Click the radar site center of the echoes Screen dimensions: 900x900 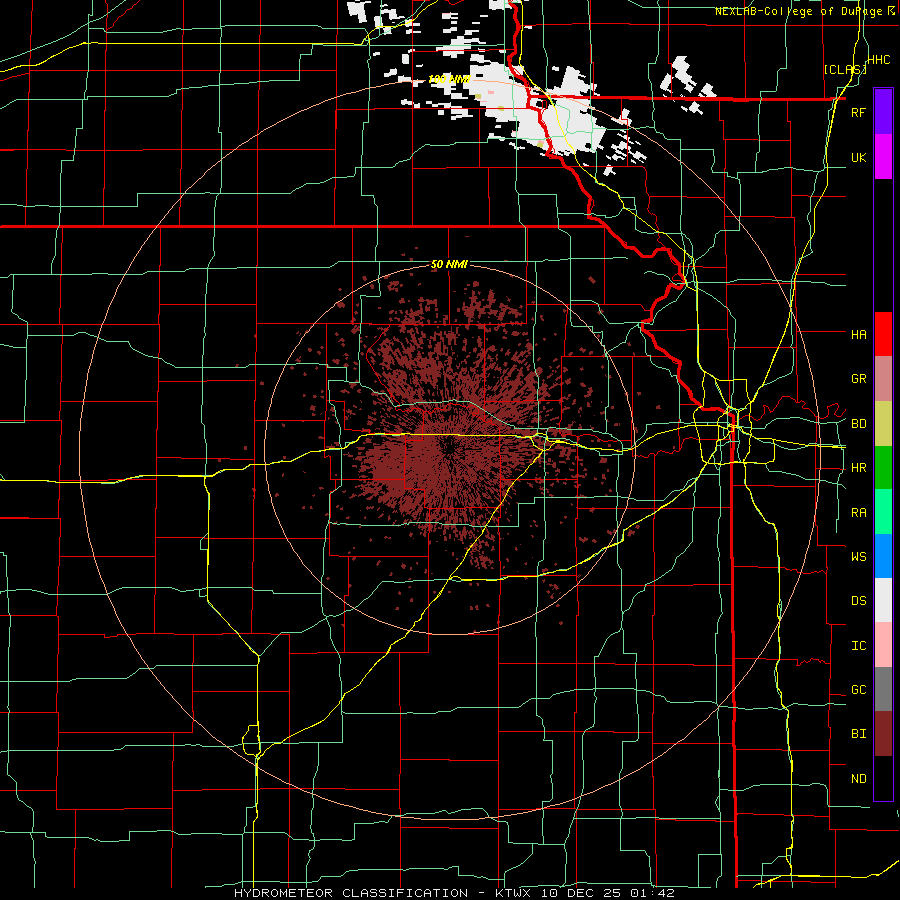(x=450, y=451)
